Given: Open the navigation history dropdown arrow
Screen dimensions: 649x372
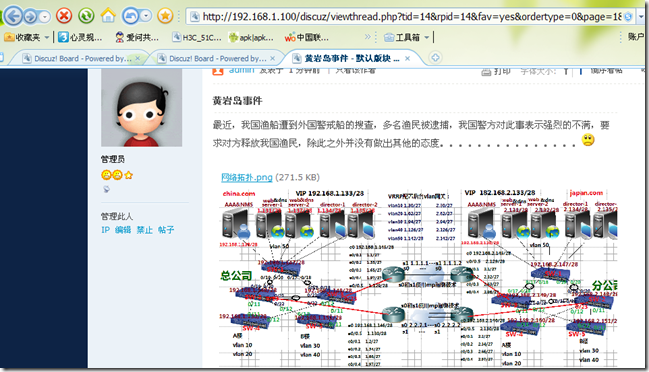Looking at the screenshot, I should (x=44, y=17).
